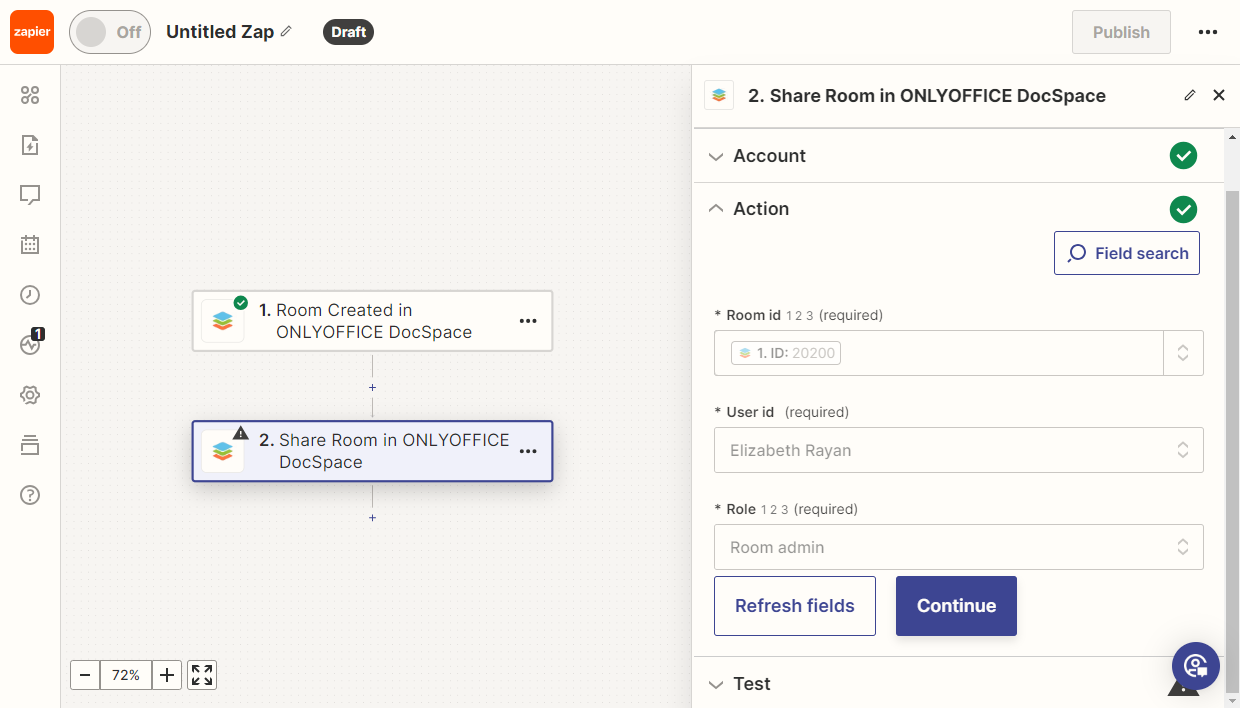Open the comments icon in sidebar

pos(30,194)
